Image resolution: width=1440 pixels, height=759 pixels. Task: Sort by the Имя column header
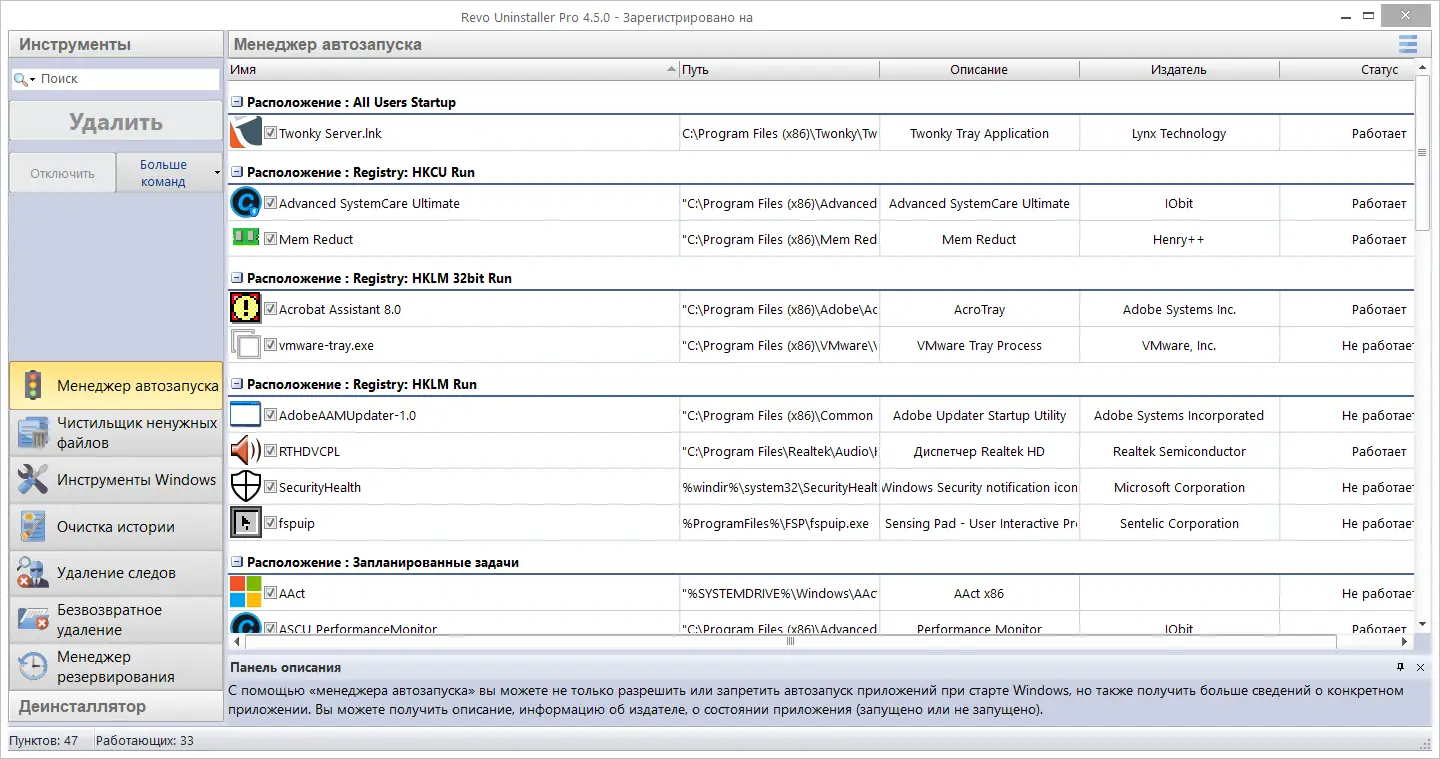[x=453, y=70]
